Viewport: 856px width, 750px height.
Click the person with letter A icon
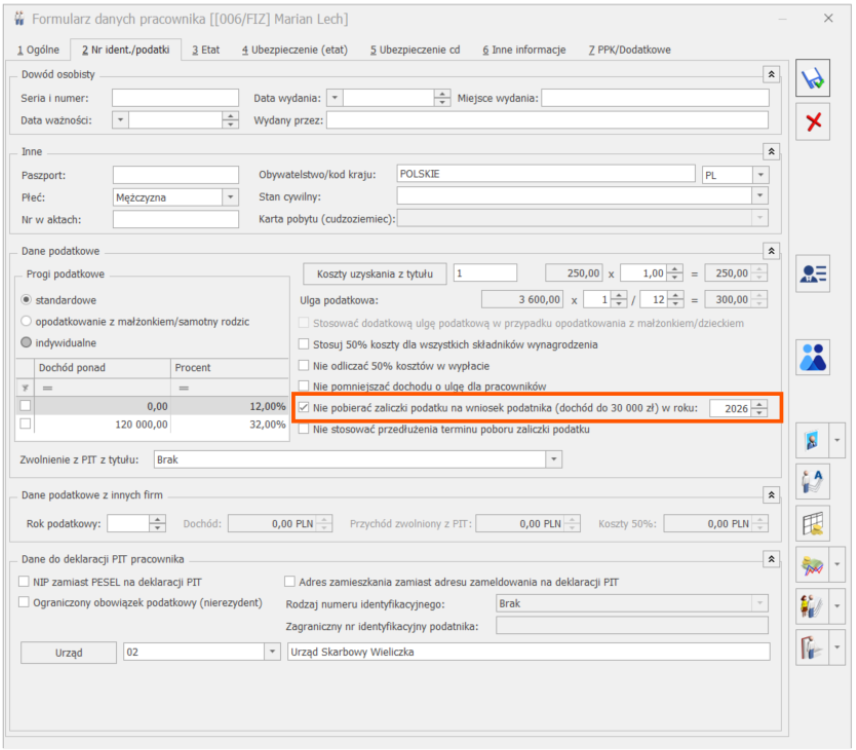pyautogui.click(x=812, y=481)
